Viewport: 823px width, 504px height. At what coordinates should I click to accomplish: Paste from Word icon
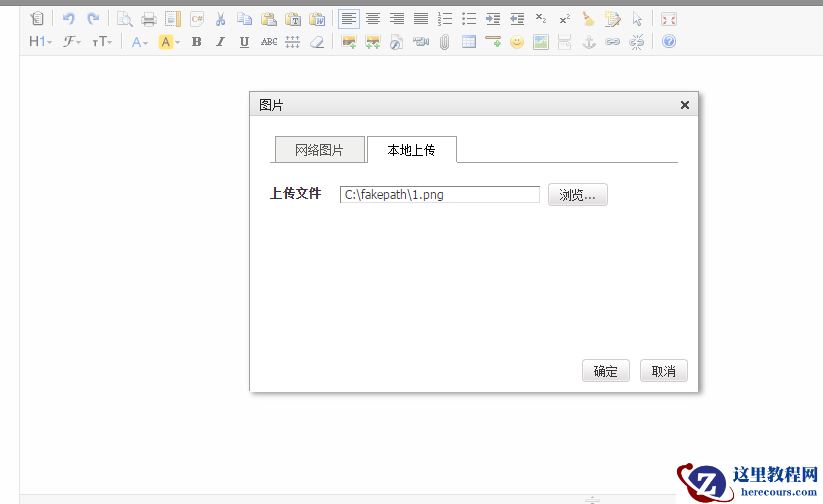(x=317, y=19)
